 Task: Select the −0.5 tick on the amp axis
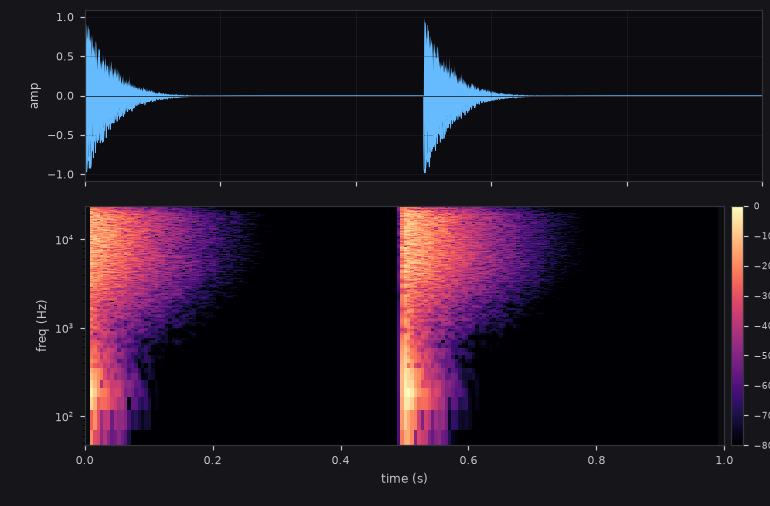click(x=60, y=135)
